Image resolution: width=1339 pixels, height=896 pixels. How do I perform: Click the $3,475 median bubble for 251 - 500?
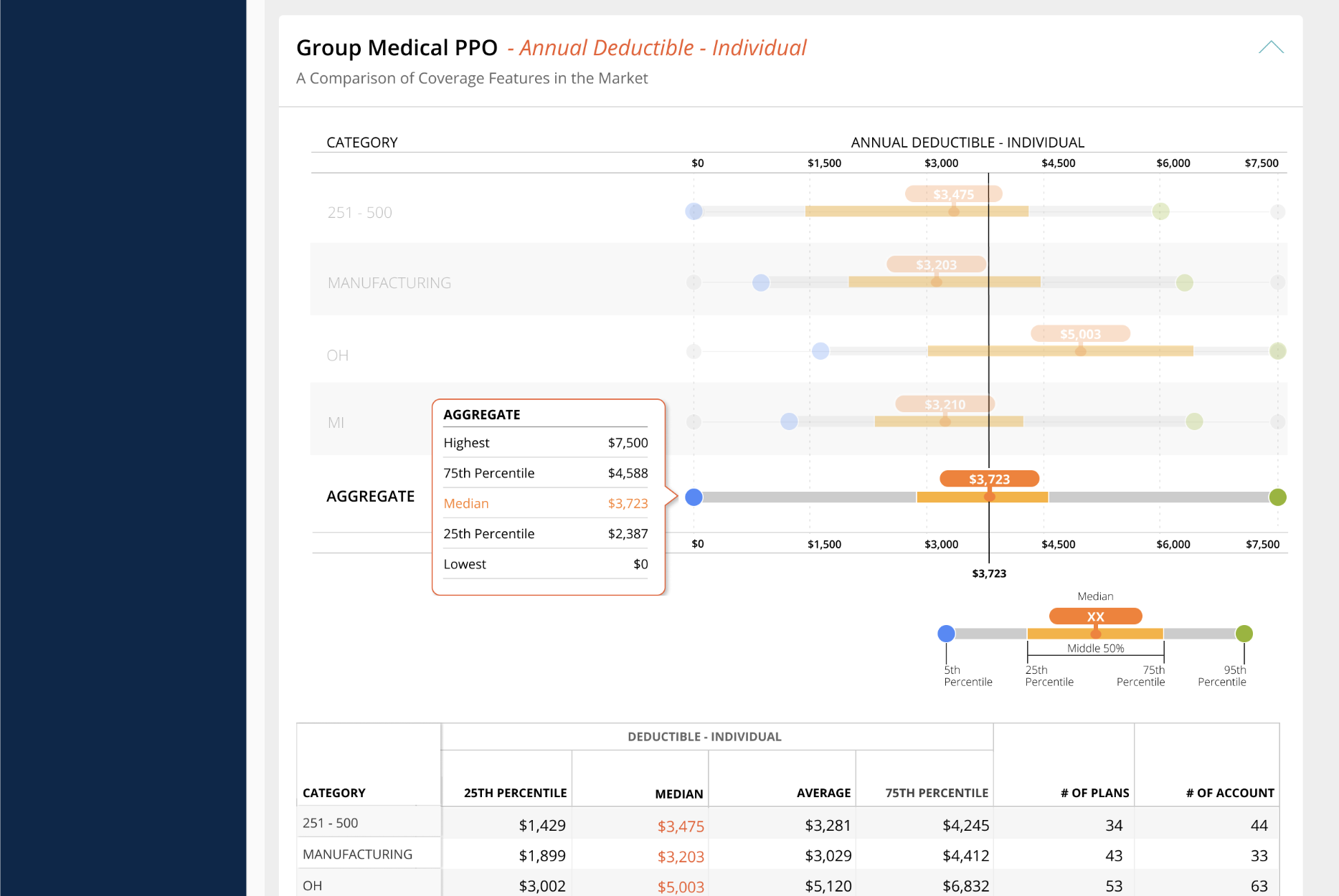[x=953, y=194]
